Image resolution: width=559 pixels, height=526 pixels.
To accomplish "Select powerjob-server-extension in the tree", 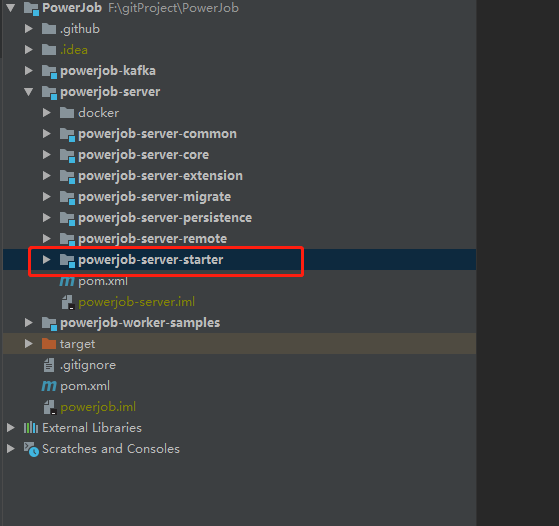I will point(160,176).
